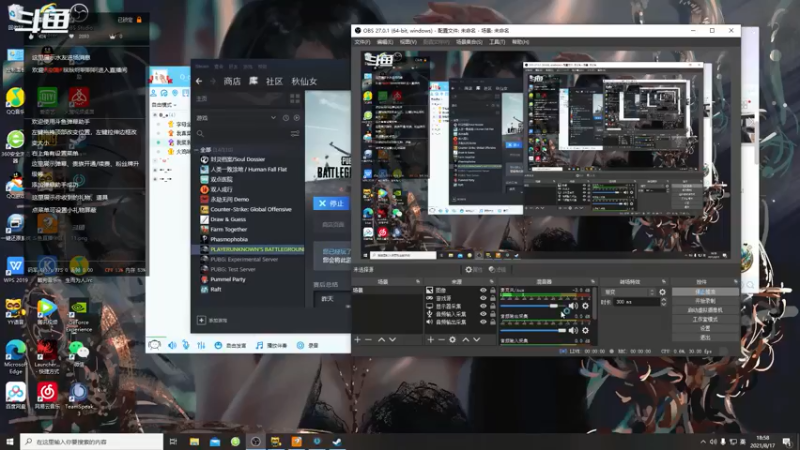Adjust first mixer channel volume slider
Screen dimensions: 800x450
[x=534, y=306]
